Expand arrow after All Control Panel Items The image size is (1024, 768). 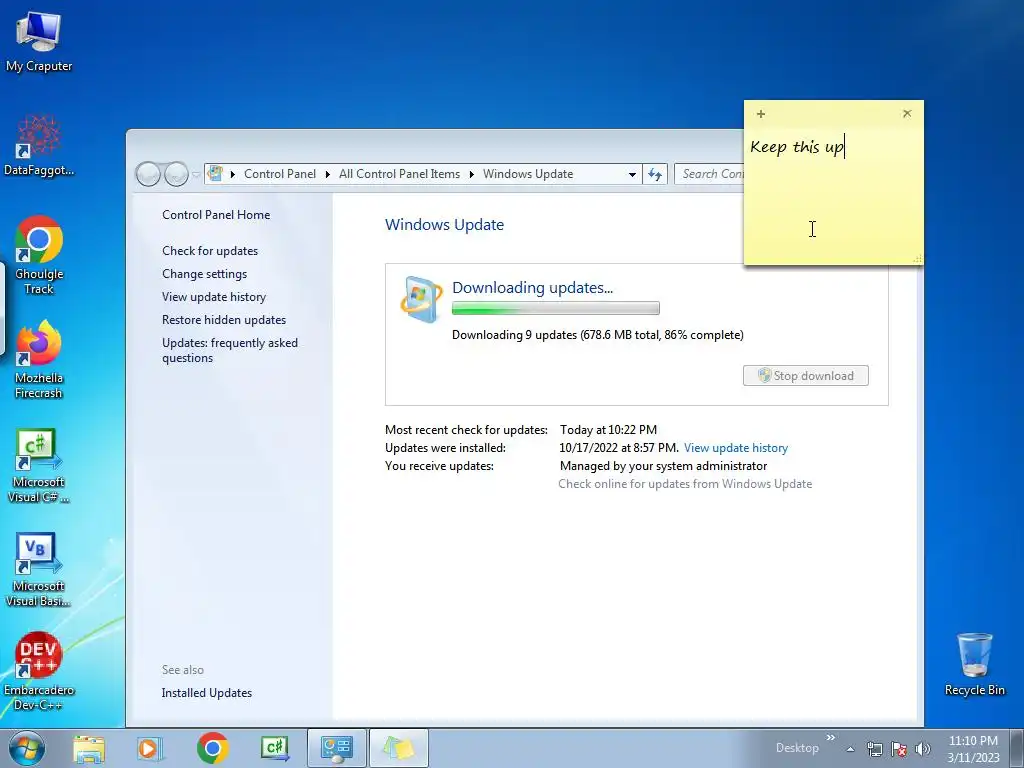pos(472,174)
